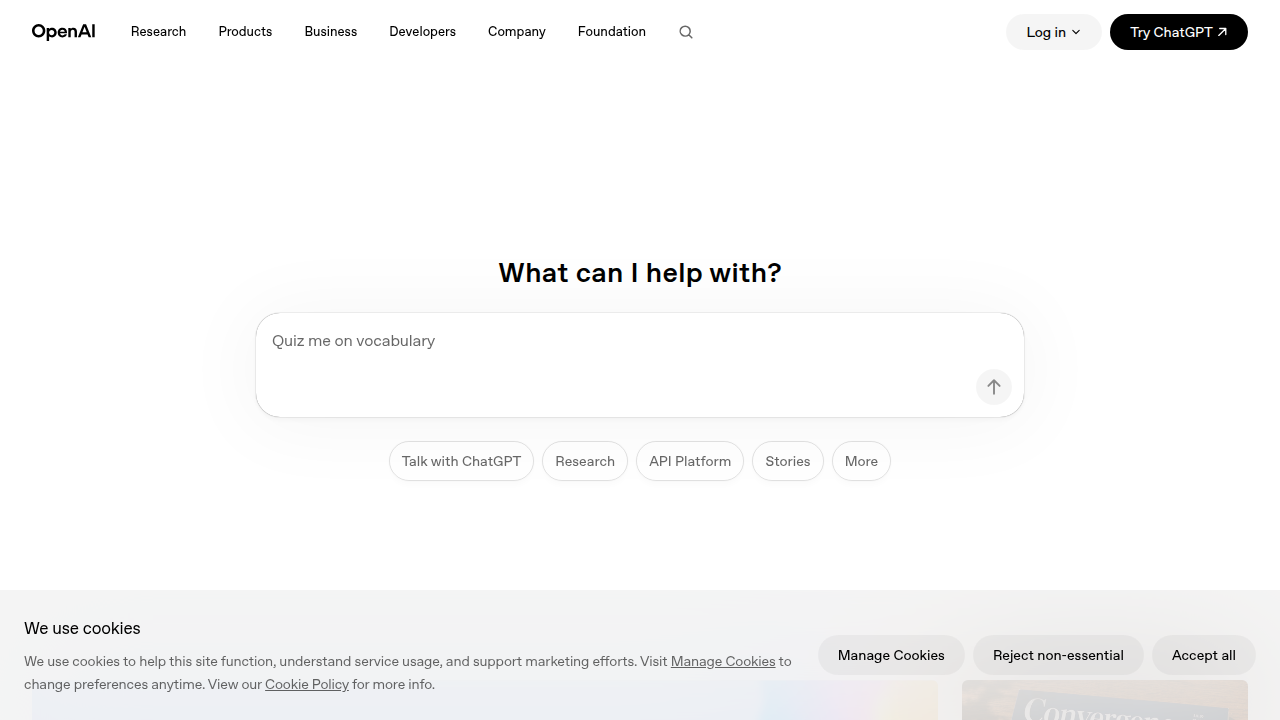Open the Foundation menu
The height and width of the screenshot is (720, 1280).
[x=612, y=32]
